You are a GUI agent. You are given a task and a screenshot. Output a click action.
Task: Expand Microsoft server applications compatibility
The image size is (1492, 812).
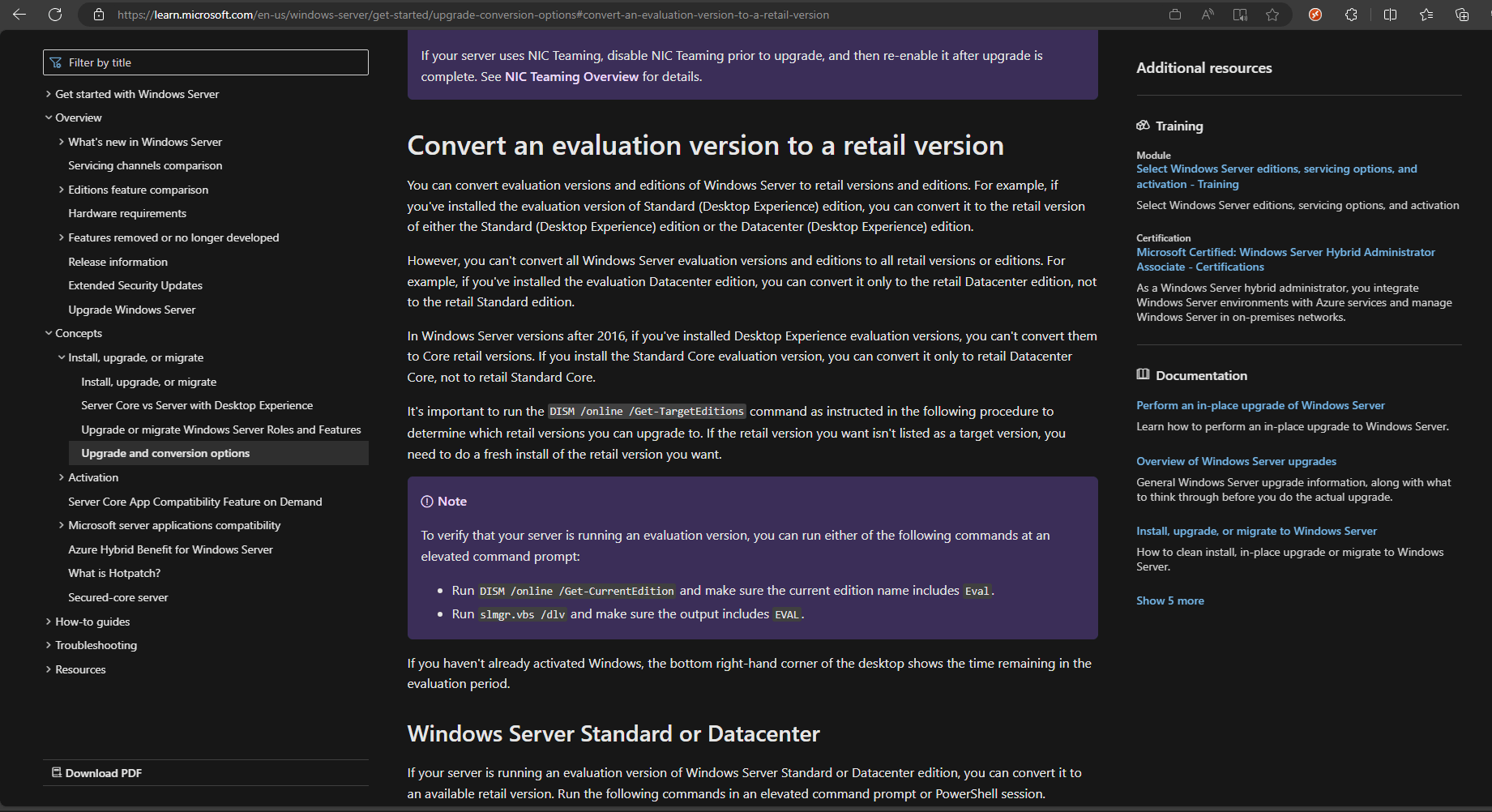pos(62,525)
